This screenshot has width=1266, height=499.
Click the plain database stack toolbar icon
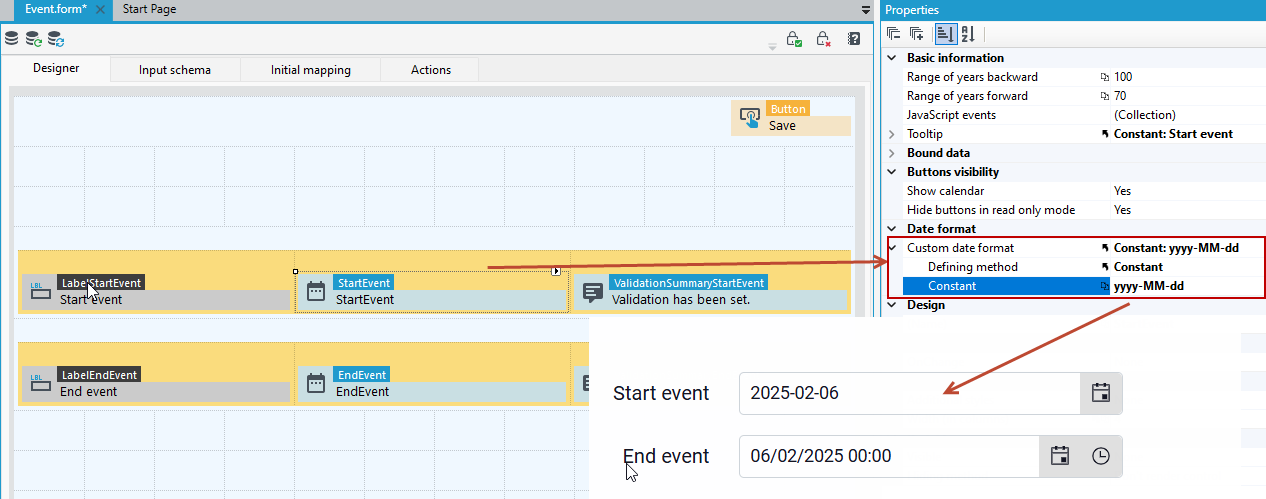[12, 39]
